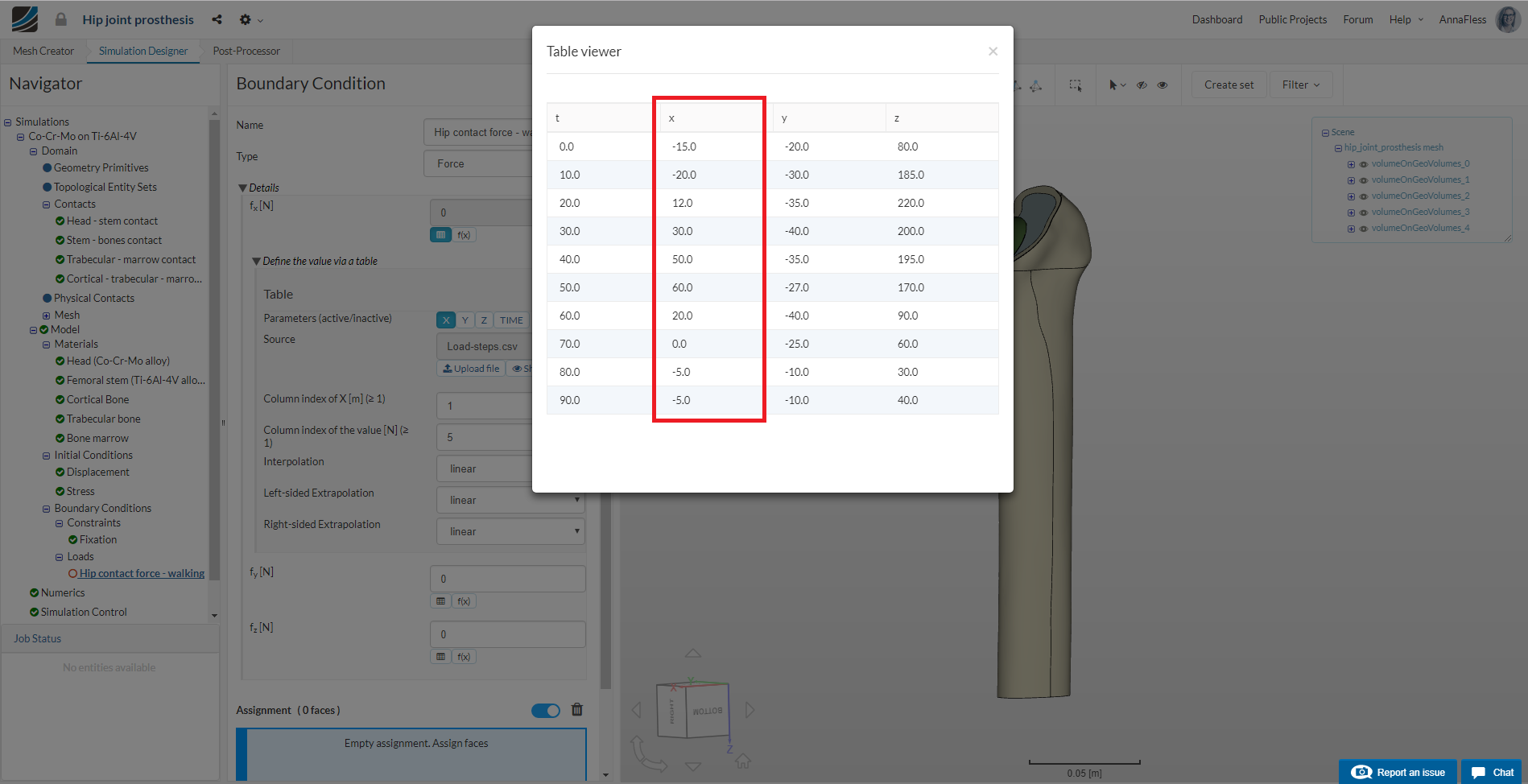
Task: Close the Table viewer dialog
Action: [x=993, y=52]
